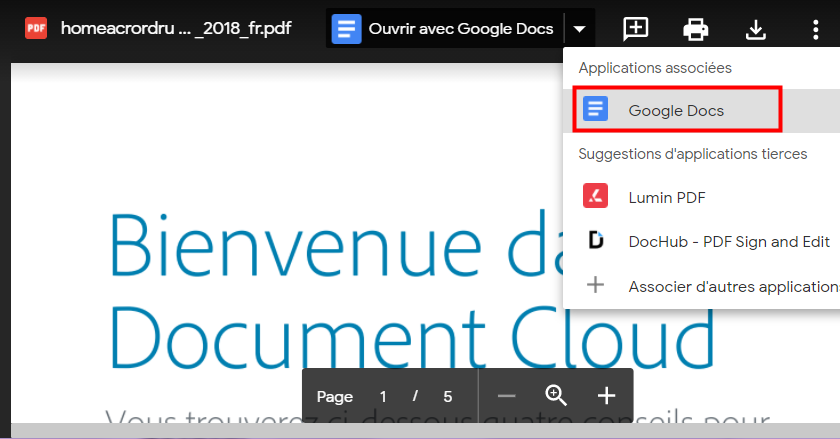The width and height of the screenshot is (840, 439).
Task: Click the Lumin PDF red icon
Action: point(595,196)
